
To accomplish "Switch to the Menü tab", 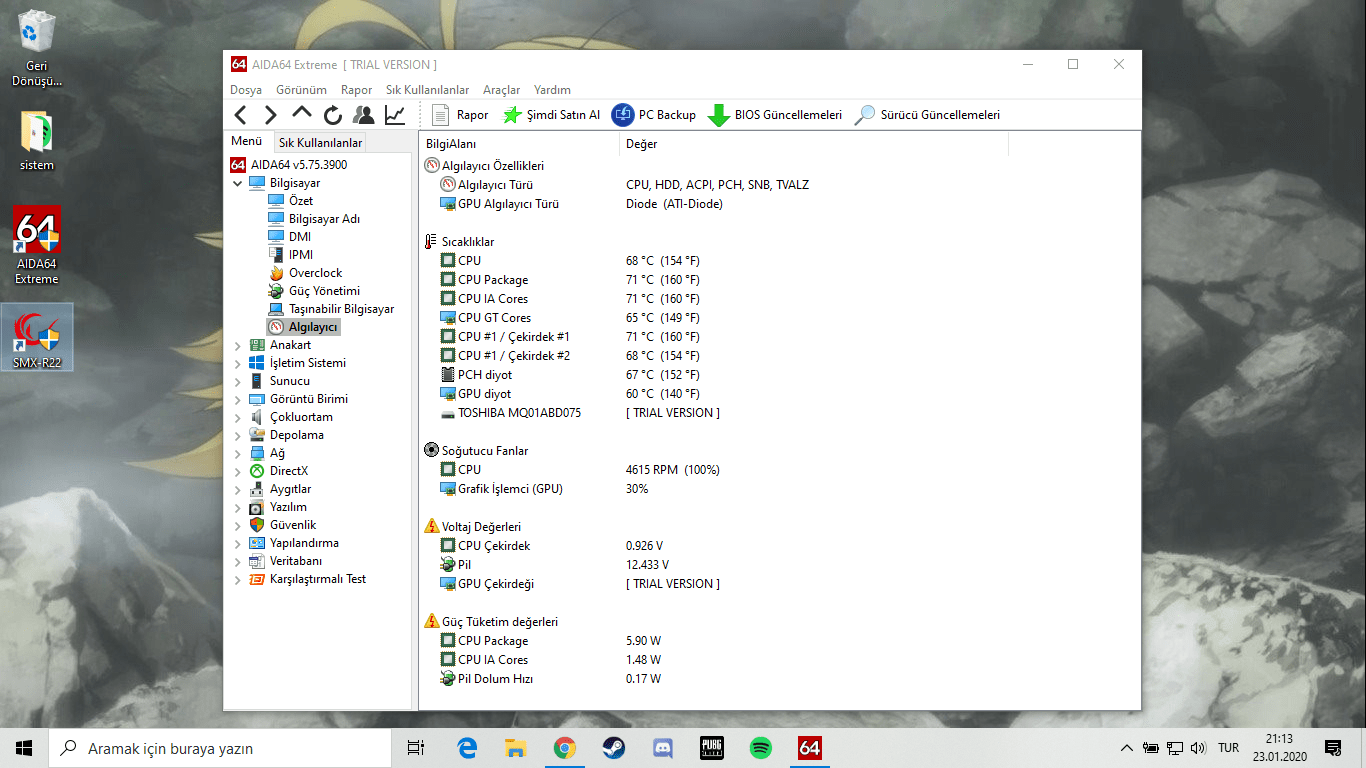I will 246,142.
